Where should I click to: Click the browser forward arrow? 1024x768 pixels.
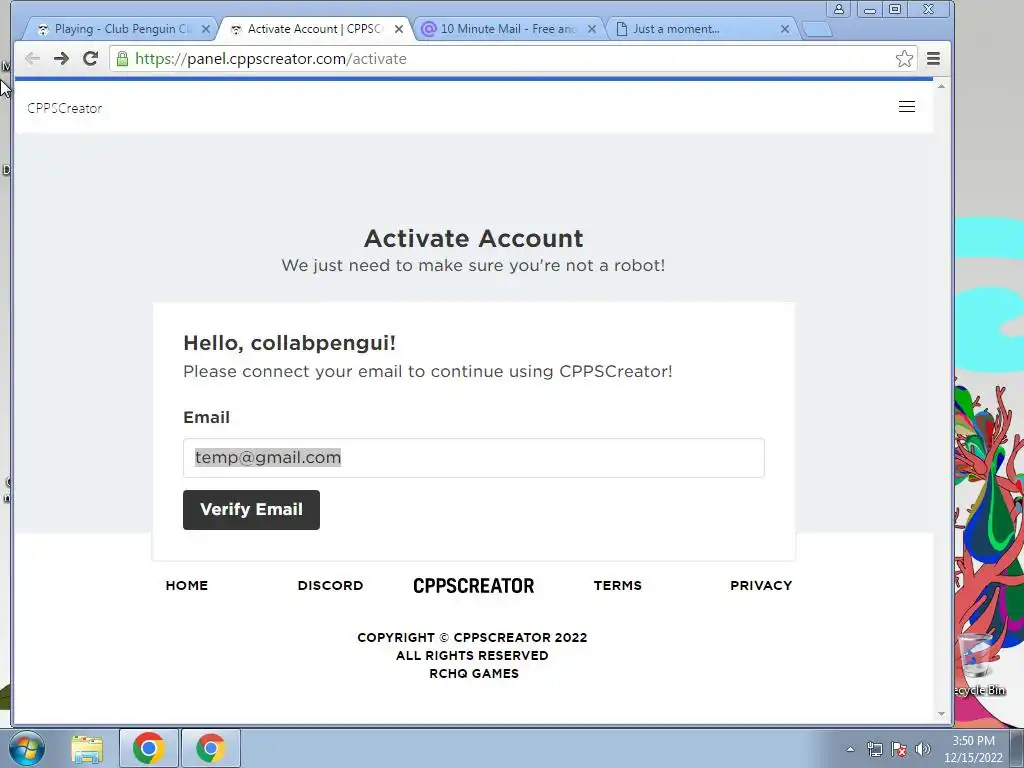pyautogui.click(x=61, y=59)
